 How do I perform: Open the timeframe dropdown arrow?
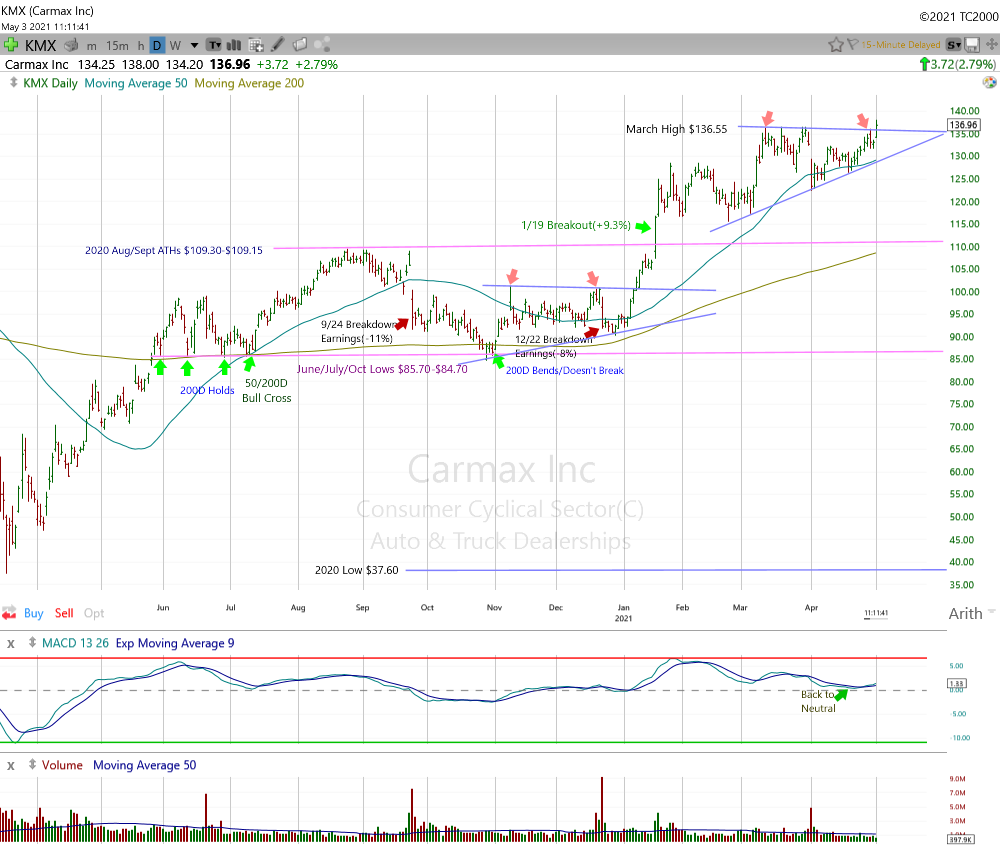click(195, 45)
